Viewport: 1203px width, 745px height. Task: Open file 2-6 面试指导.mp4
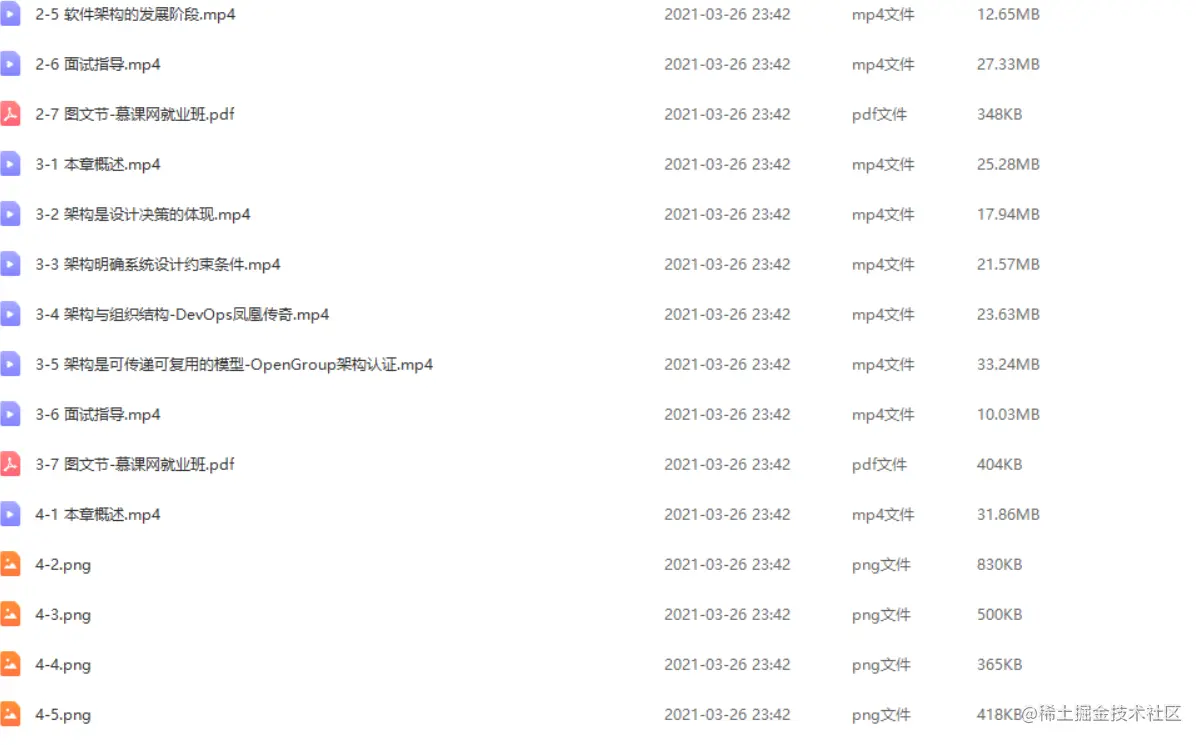[98, 64]
